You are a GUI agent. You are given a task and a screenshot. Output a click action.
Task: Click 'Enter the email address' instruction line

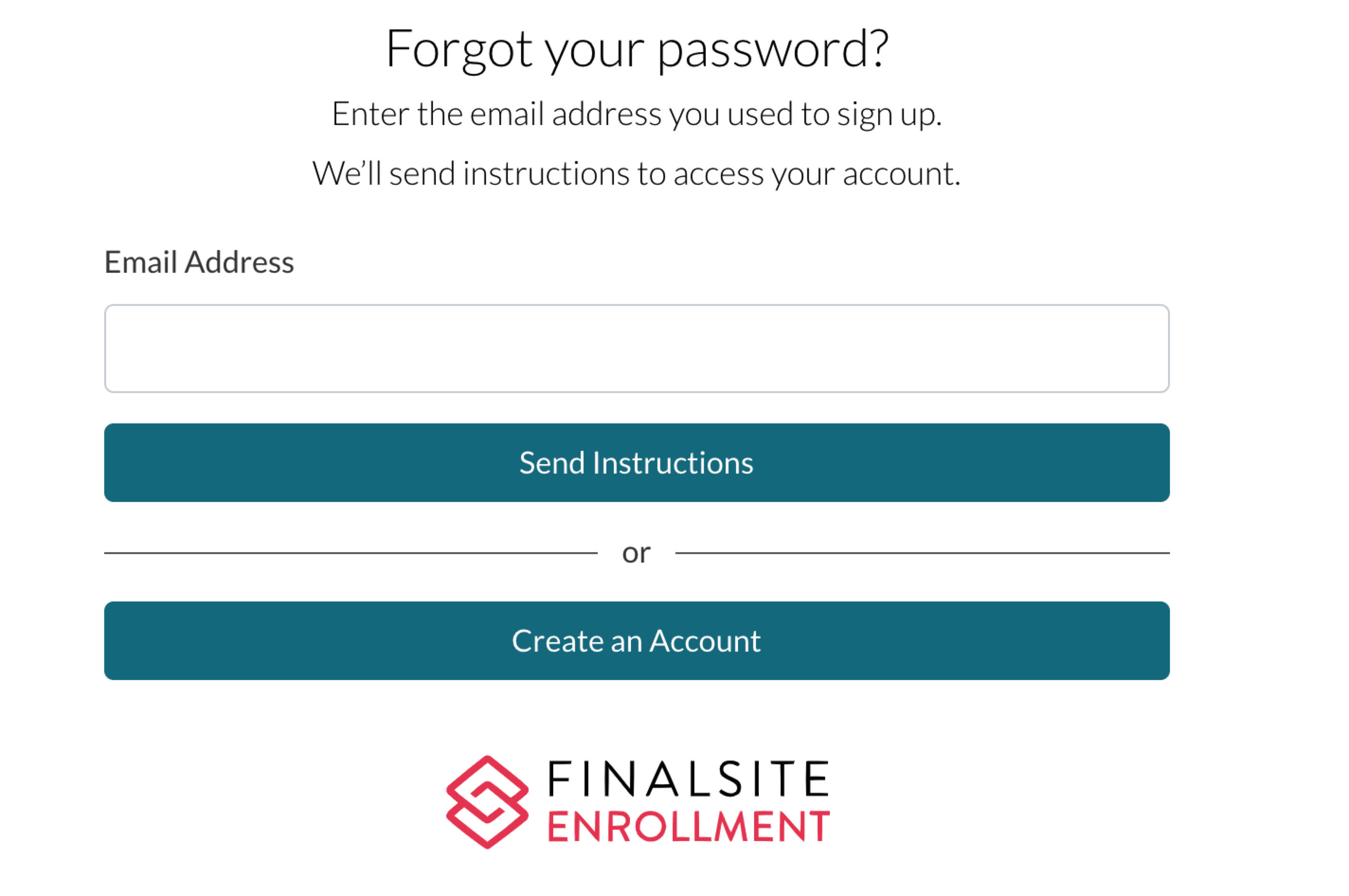[637, 114]
